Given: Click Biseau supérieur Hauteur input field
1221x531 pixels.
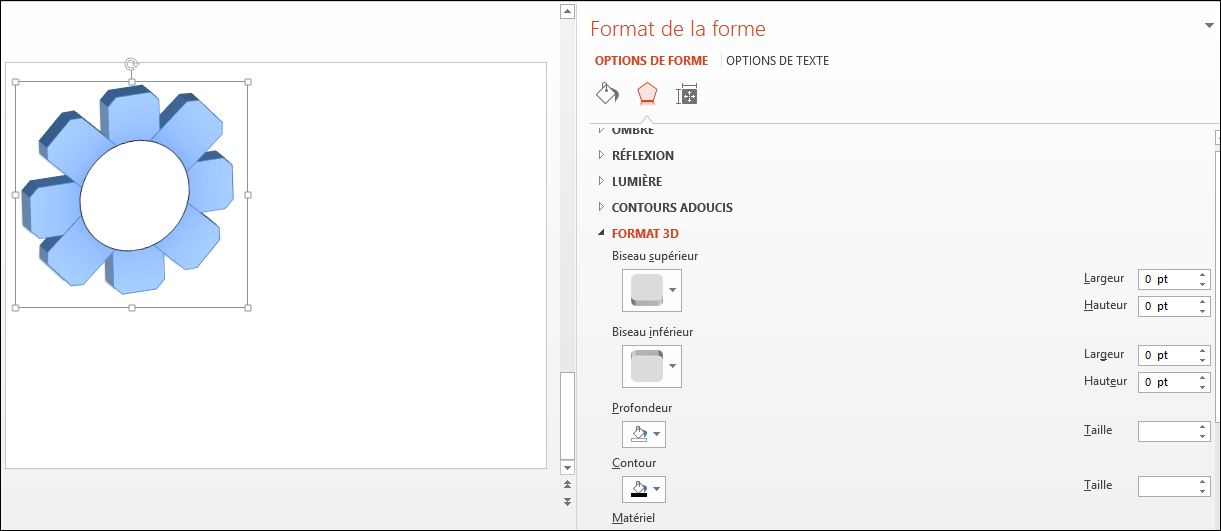Looking at the screenshot, I should (x=1167, y=306).
